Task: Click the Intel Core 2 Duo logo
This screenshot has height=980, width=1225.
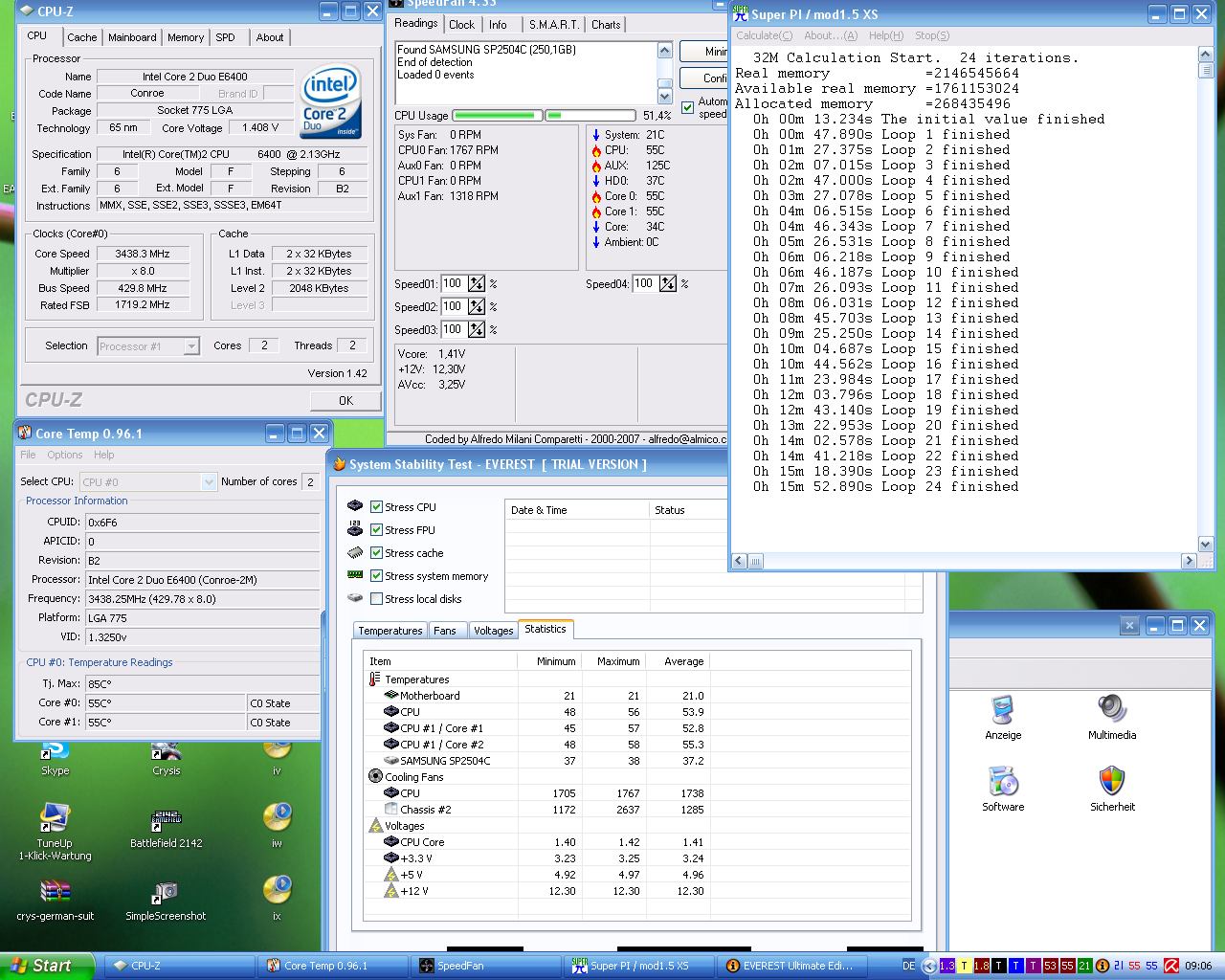Action: pyautogui.click(x=330, y=101)
